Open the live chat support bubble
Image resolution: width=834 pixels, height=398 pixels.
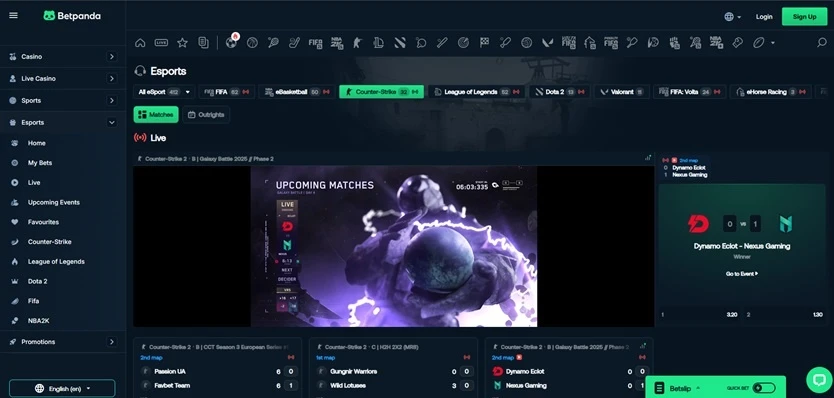[819, 379]
